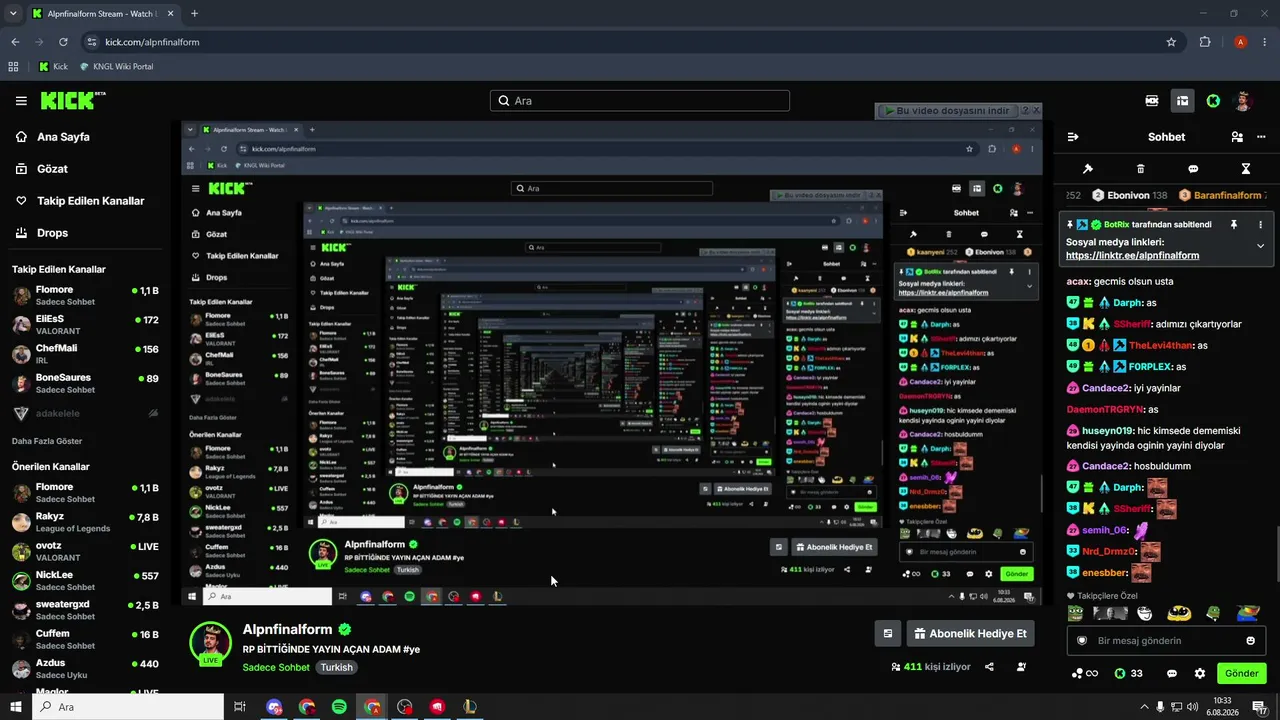The image size is (1280, 720).
Task: Open the chat users list icon
Action: (1237, 137)
